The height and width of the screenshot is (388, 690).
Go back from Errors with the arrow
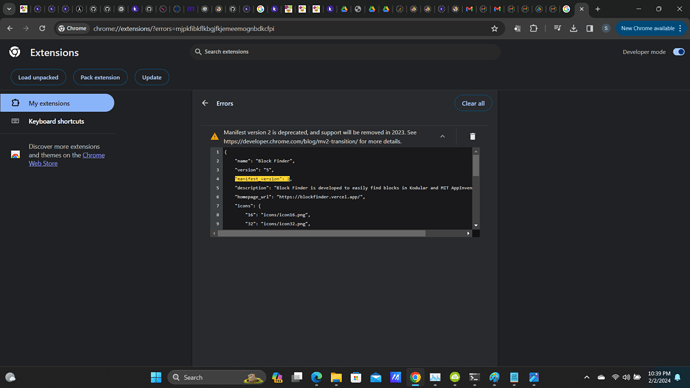(205, 103)
